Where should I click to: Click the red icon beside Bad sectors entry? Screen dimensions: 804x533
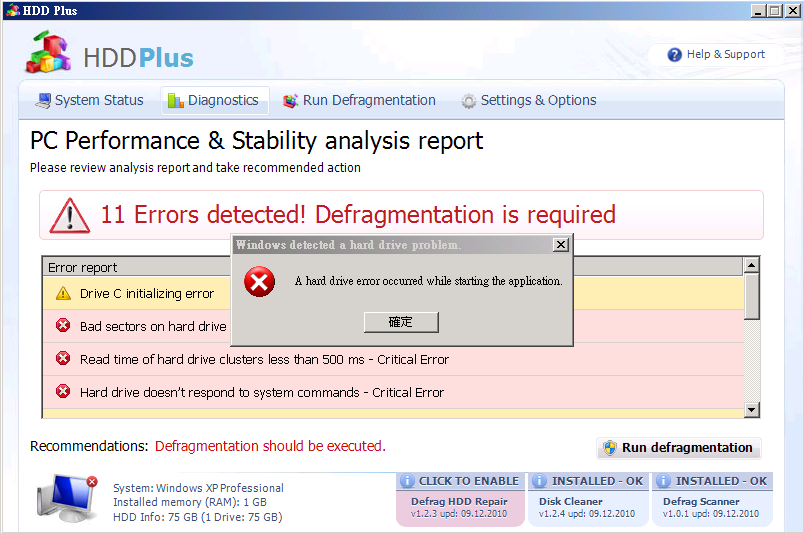pos(63,326)
